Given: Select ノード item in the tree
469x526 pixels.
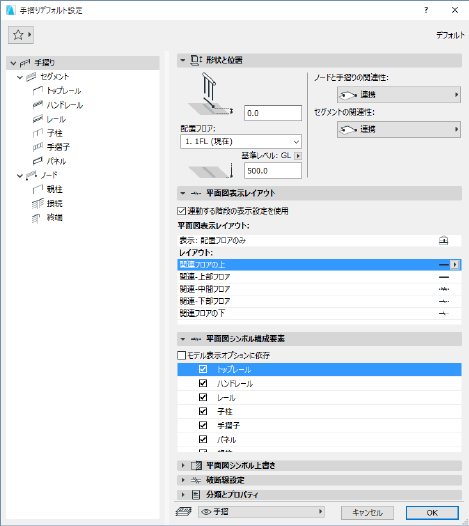Looking at the screenshot, I should (49, 175).
